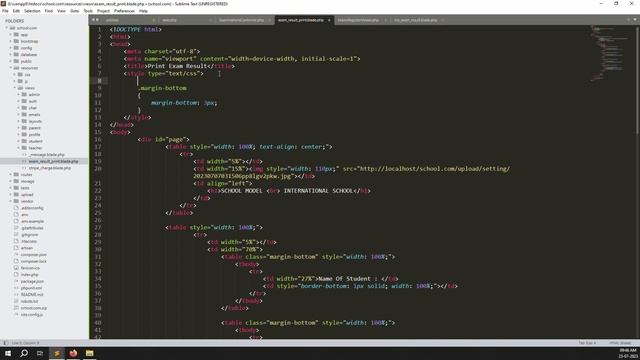
Task: Expand the bootstrap folder
Action: 11,41
